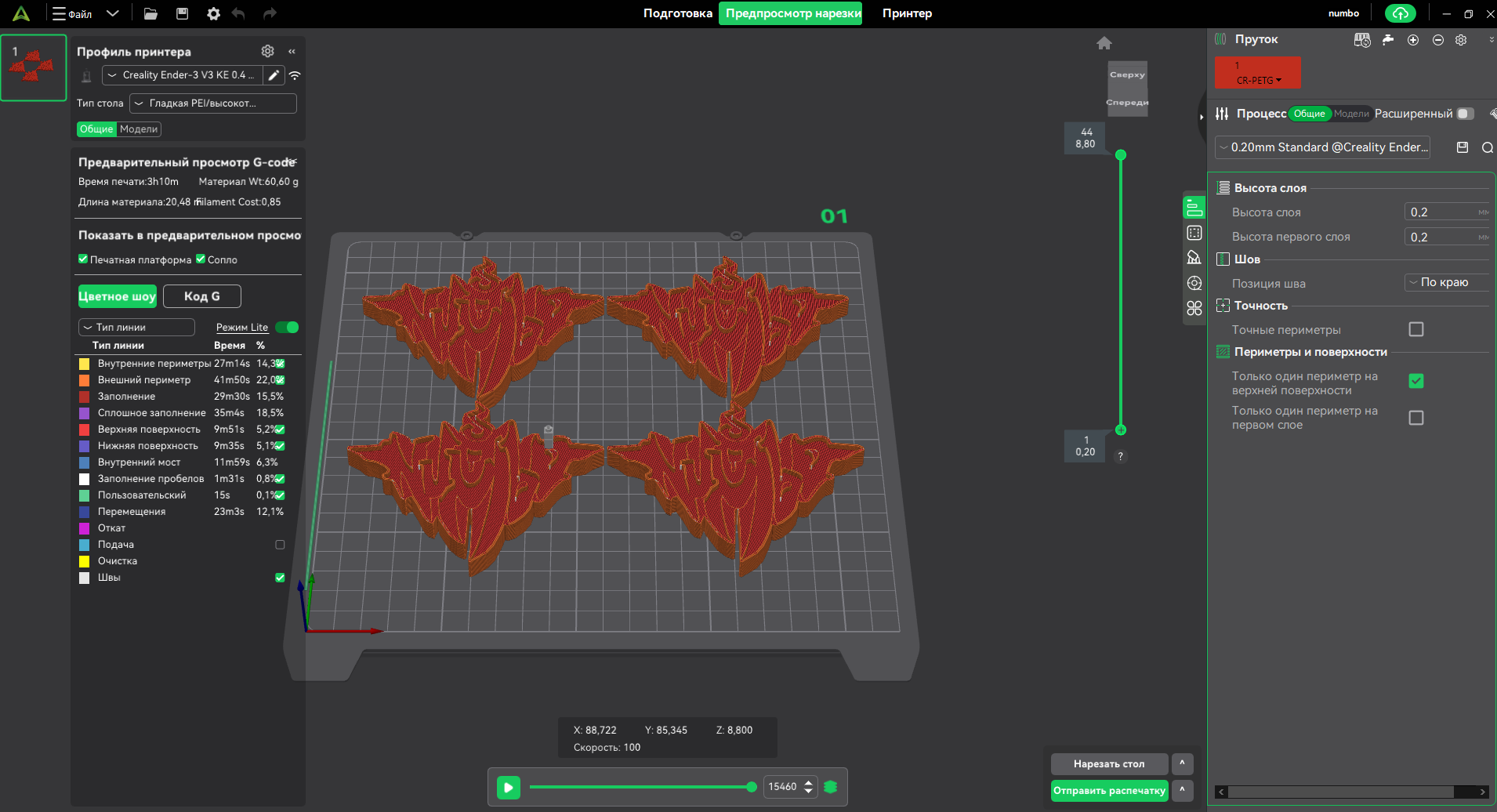Edit the Creality Ender-3 printer preset
Screen dimensions: 1497x812
pyautogui.click(x=274, y=75)
